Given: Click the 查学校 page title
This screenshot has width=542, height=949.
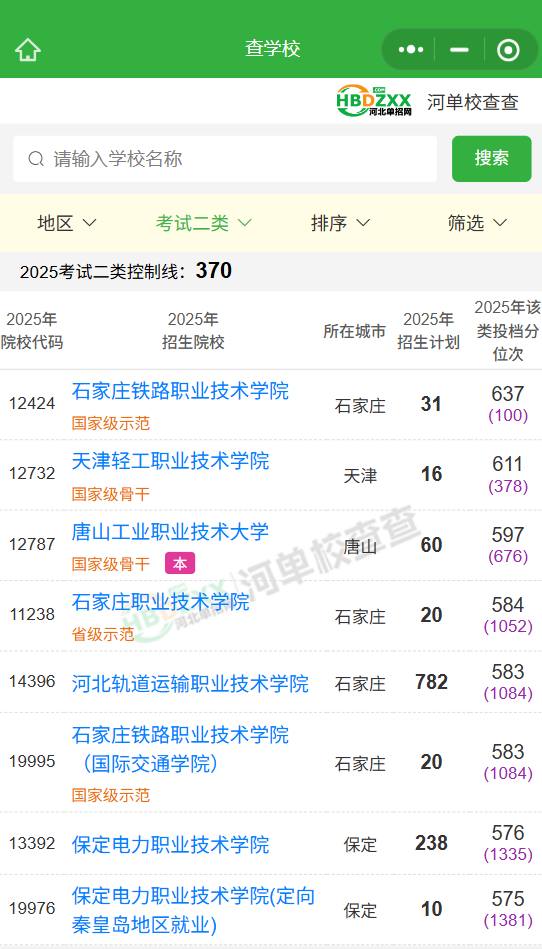Looking at the screenshot, I should (x=272, y=49).
